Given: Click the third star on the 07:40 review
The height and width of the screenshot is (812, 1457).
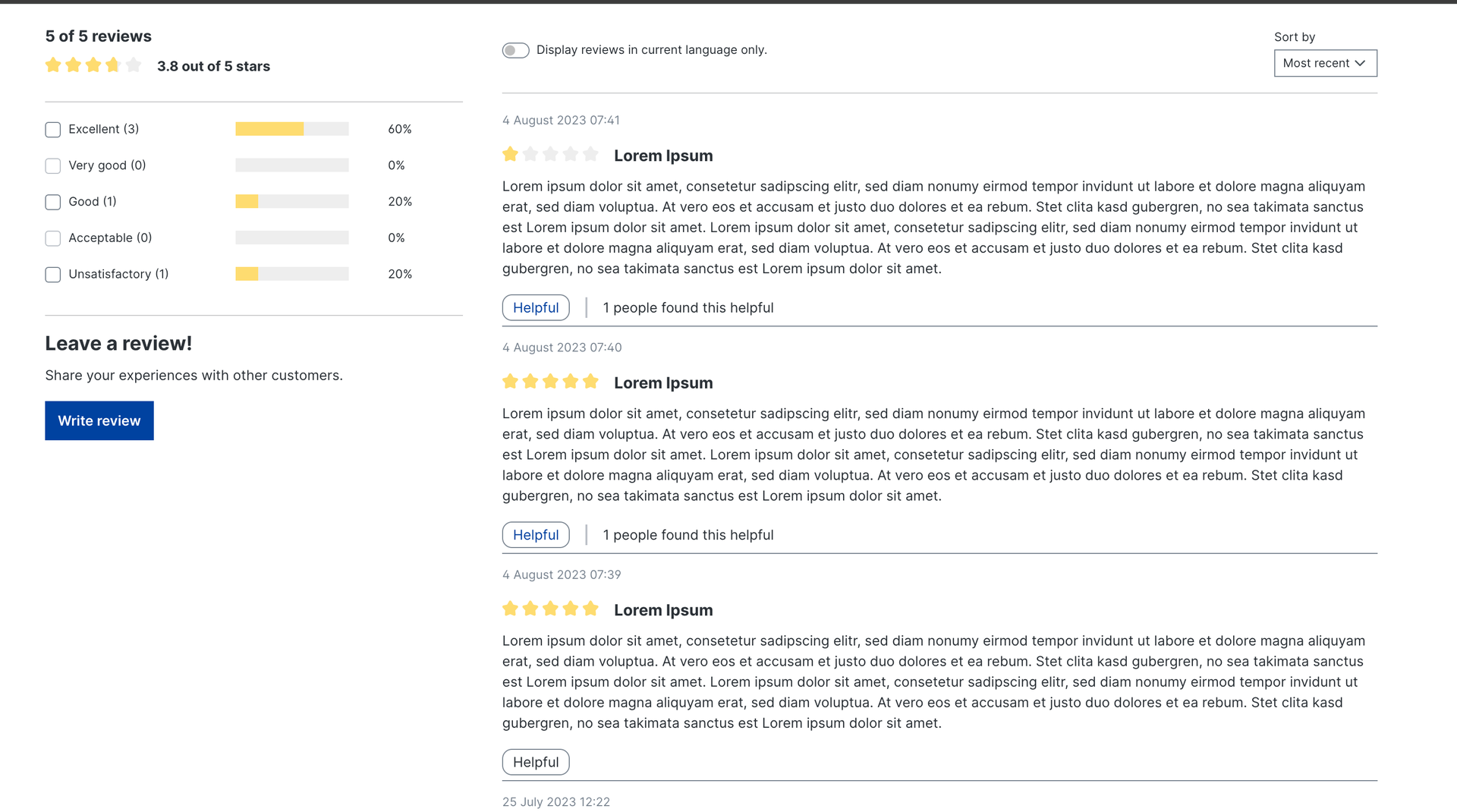Looking at the screenshot, I should click(550, 382).
